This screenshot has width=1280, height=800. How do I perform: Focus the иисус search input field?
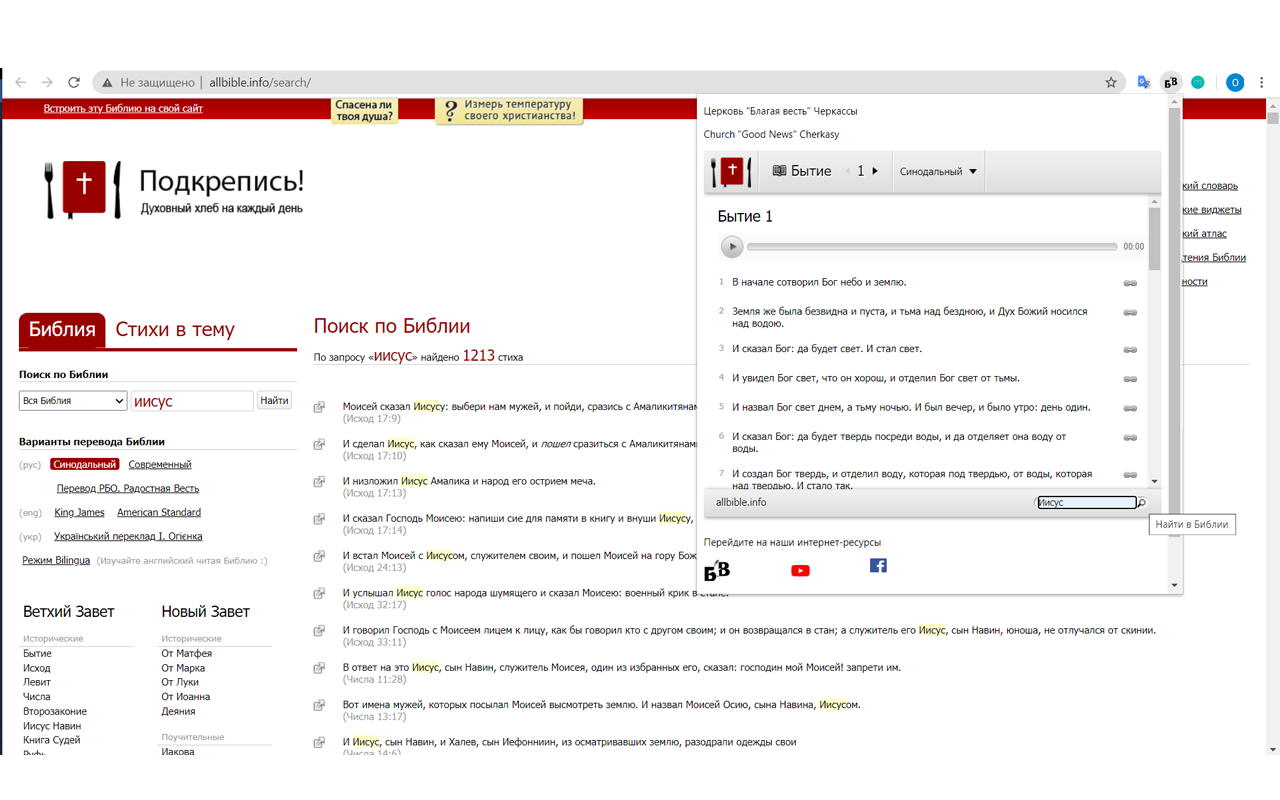click(x=192, y=401)
